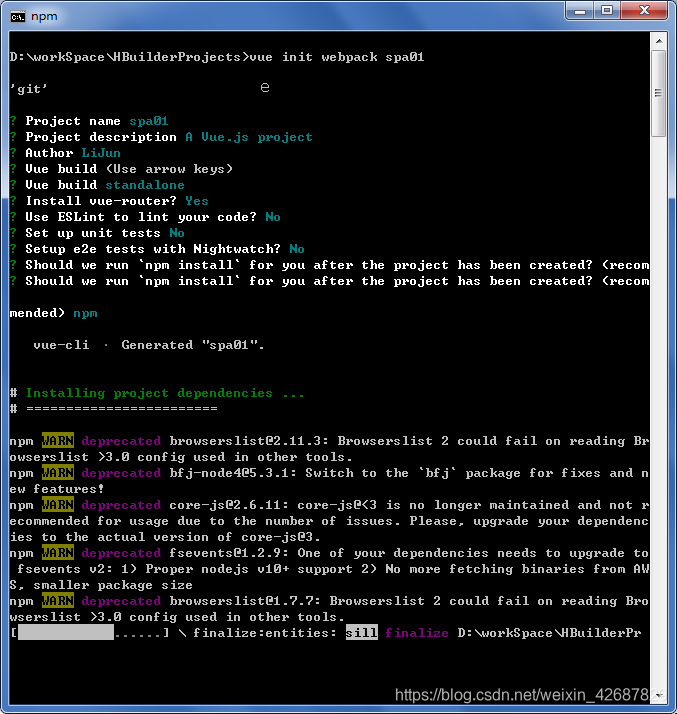Viewport: 677px width, 714px height.
Task: Close the npm console window
Action: (644, 10)
